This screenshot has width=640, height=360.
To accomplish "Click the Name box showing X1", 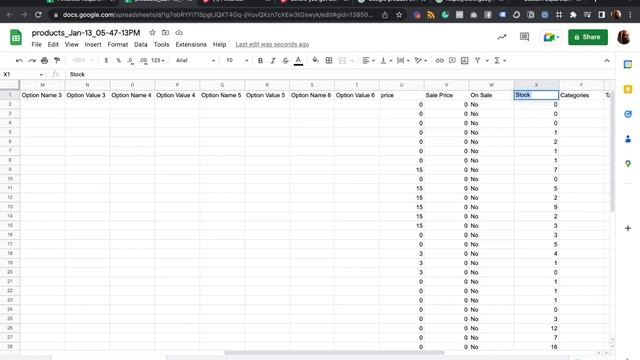I will (23, 74).
